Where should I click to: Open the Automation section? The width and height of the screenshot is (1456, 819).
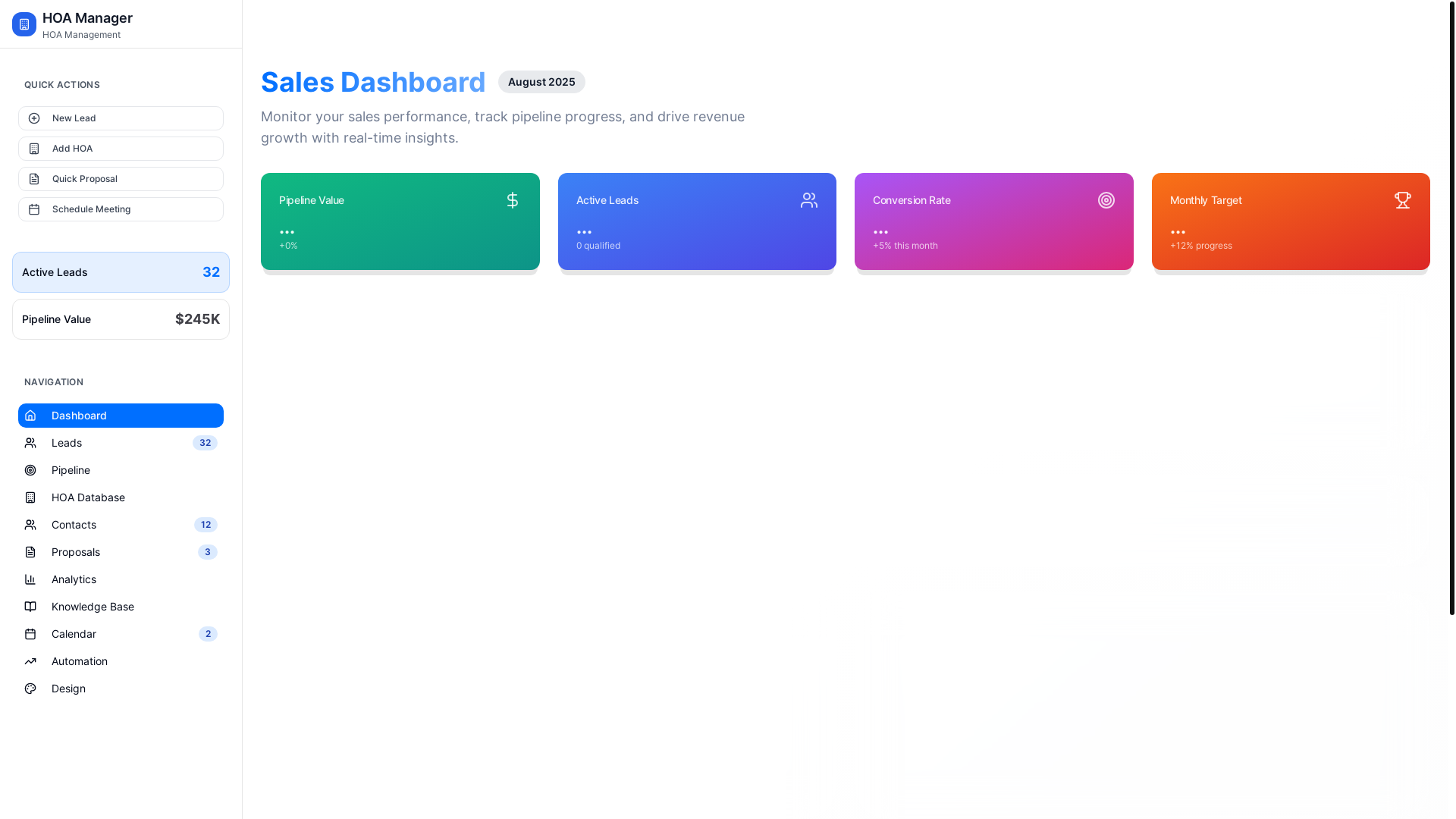tap(121, 661)
